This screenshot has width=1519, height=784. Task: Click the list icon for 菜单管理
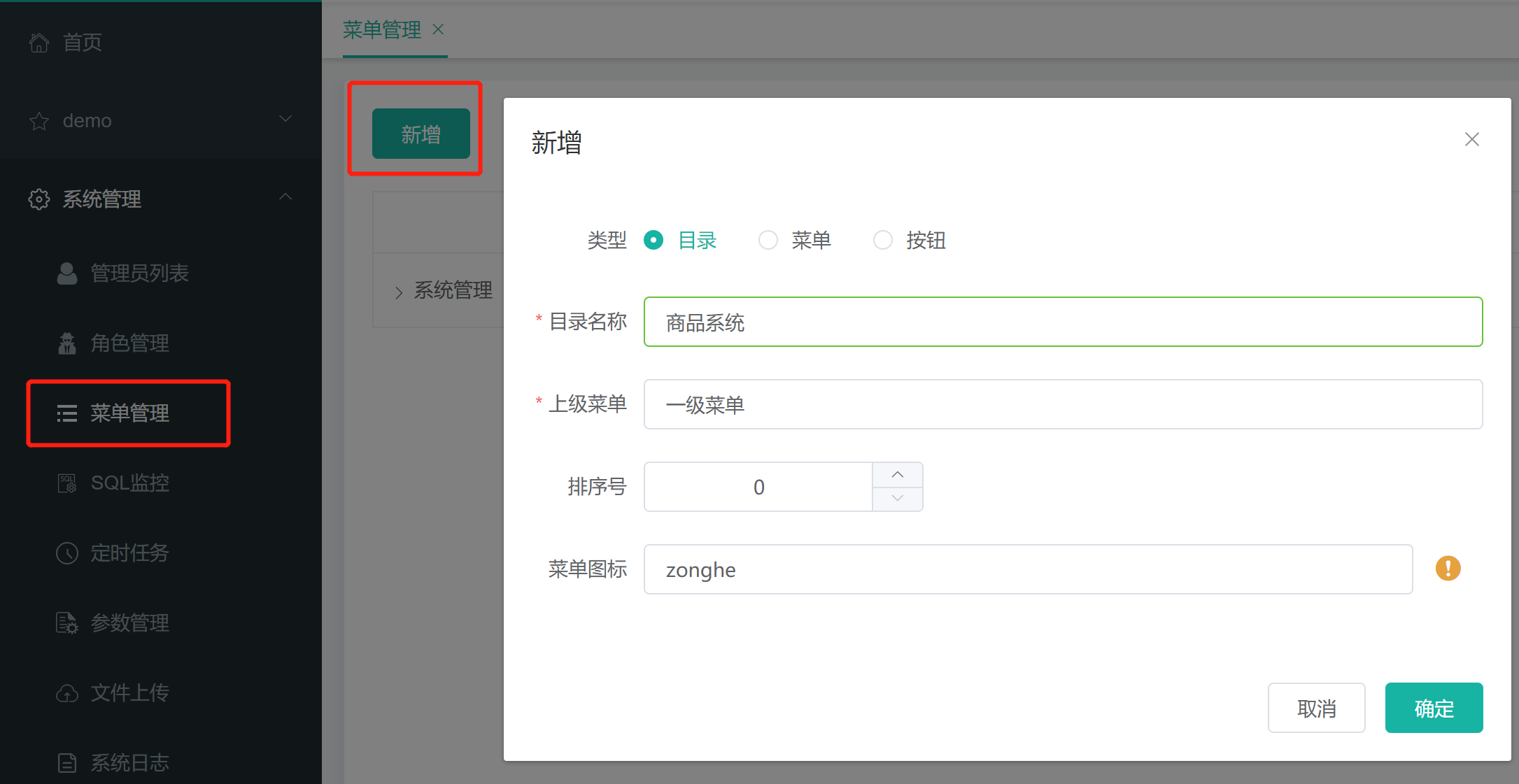[x=67, y=413]
